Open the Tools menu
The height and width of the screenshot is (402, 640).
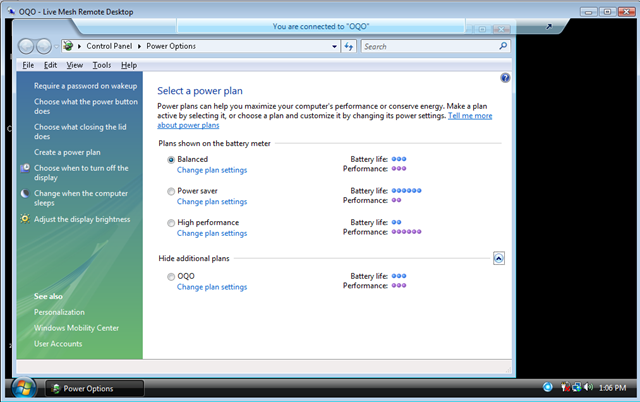tap(102, 65)
